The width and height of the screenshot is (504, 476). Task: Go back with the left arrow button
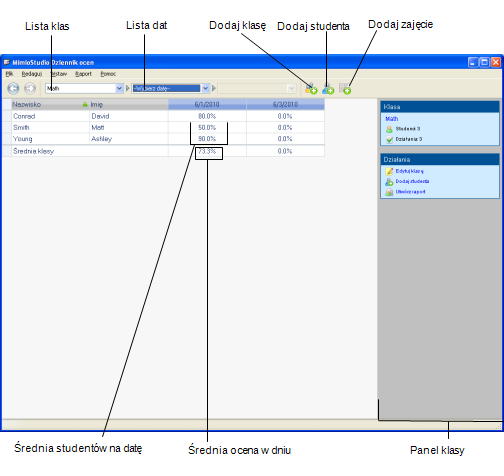(13, 88)
